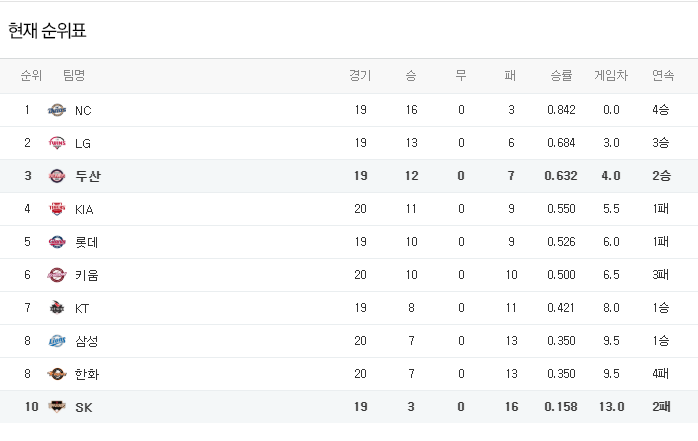Click NC's 0.842 win rate cell

(x=561, y=110)
